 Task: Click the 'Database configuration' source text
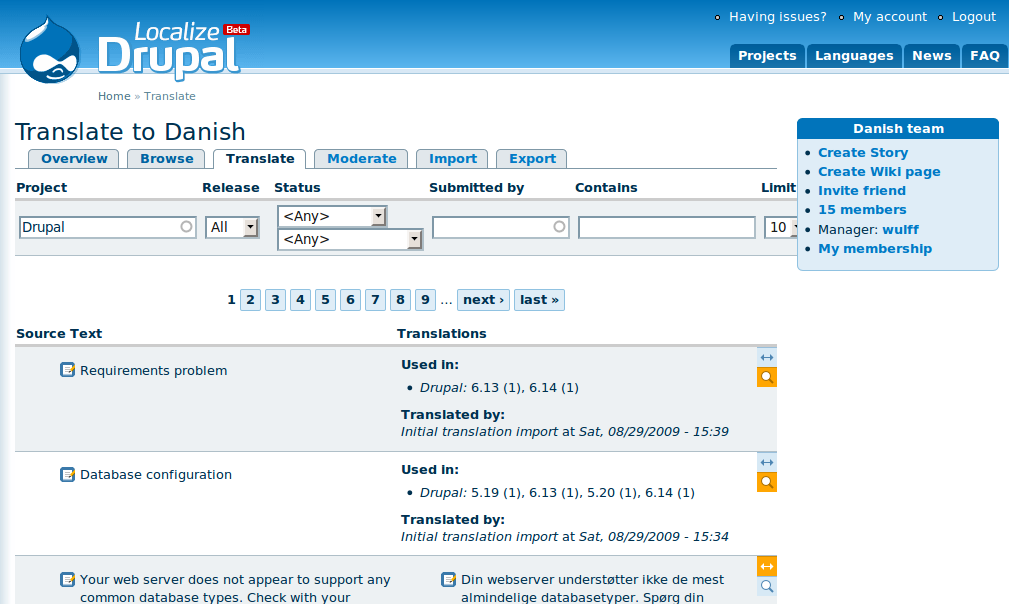pyautogui.click(x=156, y=475)
